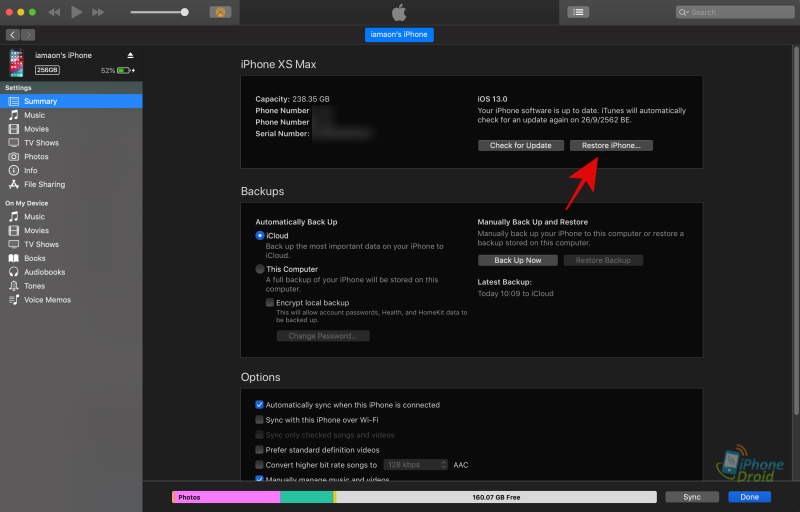The height and width of the screenshot is (512, 800).
Task: Click the iamaon's iPhone device tab
Action: click(400, 35)
